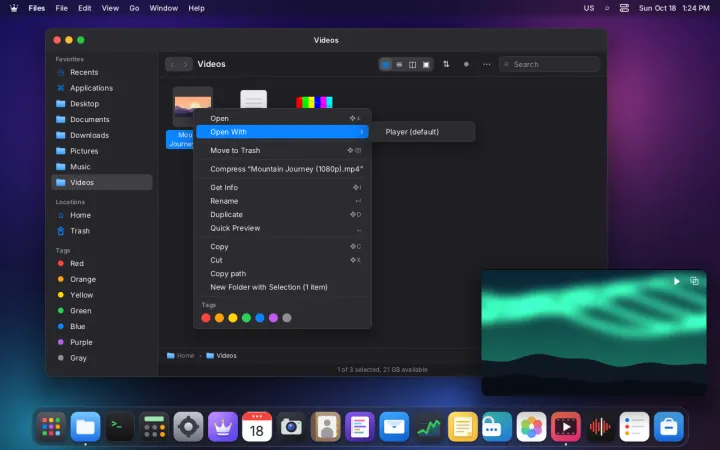Screen dimensions: 720x450
Task: Apply blue tag swatch in context menu
Action: 260,318
